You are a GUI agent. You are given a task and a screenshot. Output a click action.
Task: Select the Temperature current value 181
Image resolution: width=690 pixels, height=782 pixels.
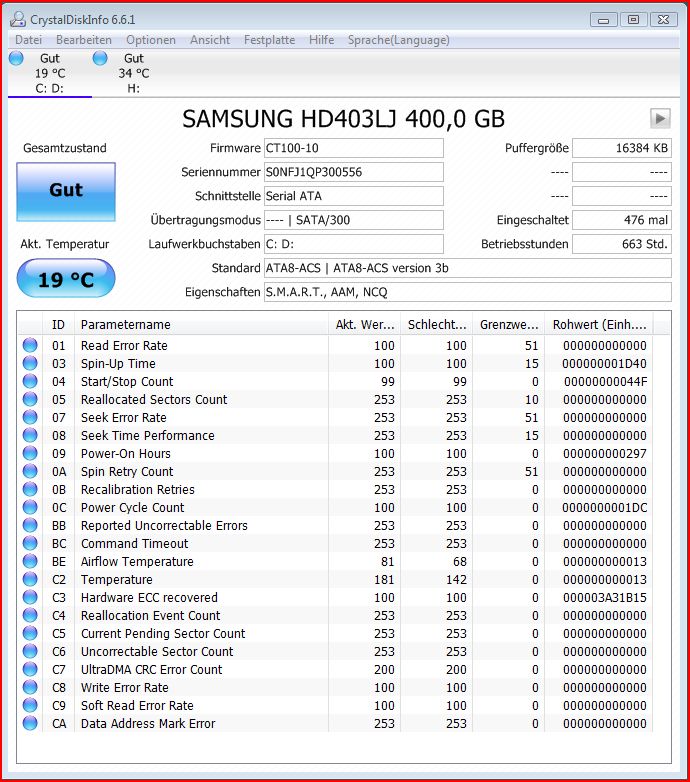(x=384, y=580)
